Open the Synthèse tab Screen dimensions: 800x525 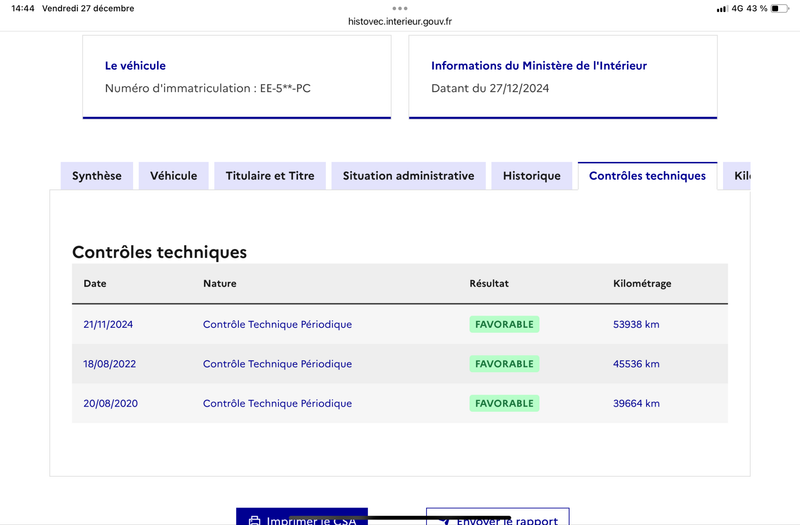(97, 176)
